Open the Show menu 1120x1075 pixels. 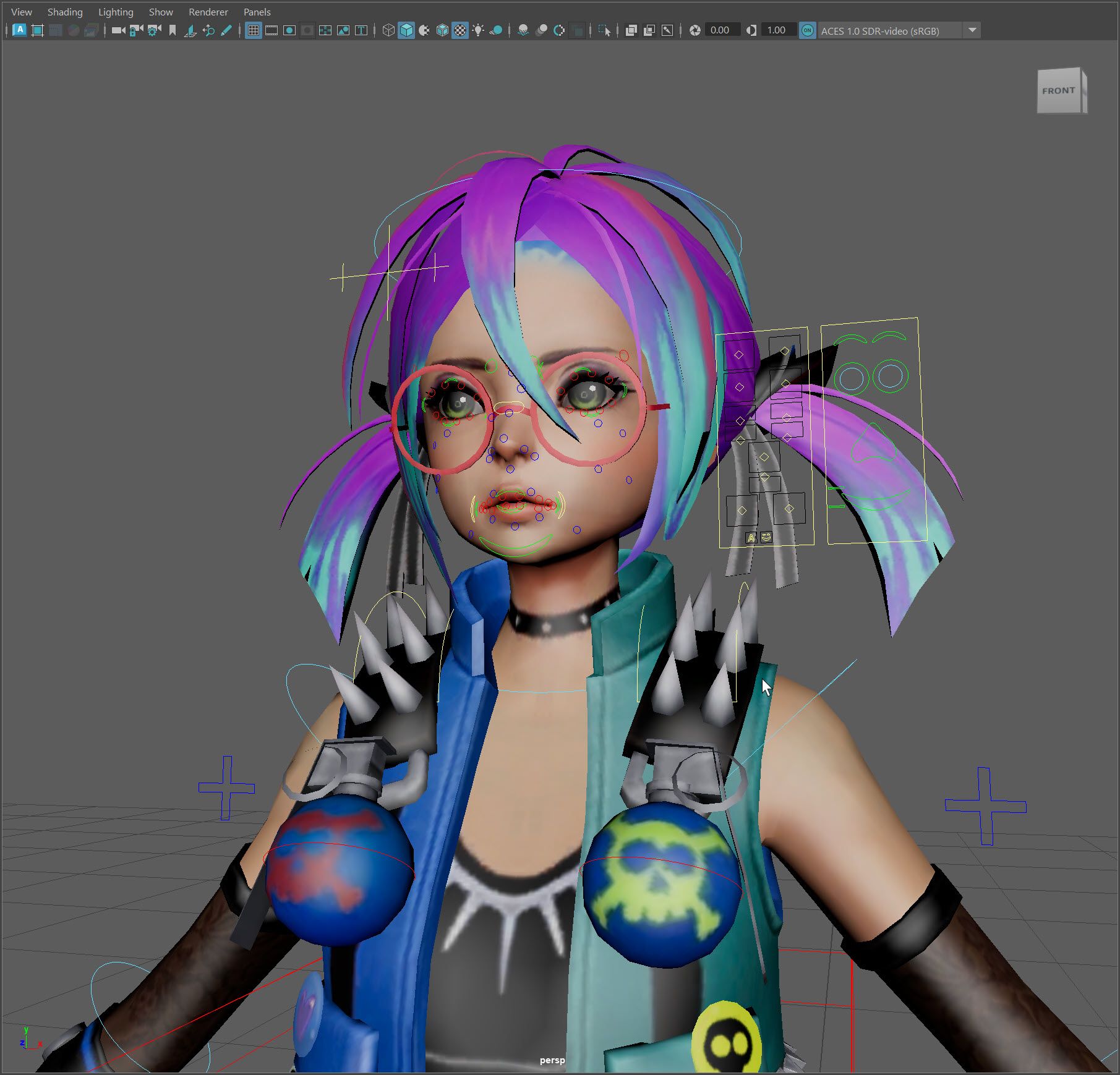(161, 12)
